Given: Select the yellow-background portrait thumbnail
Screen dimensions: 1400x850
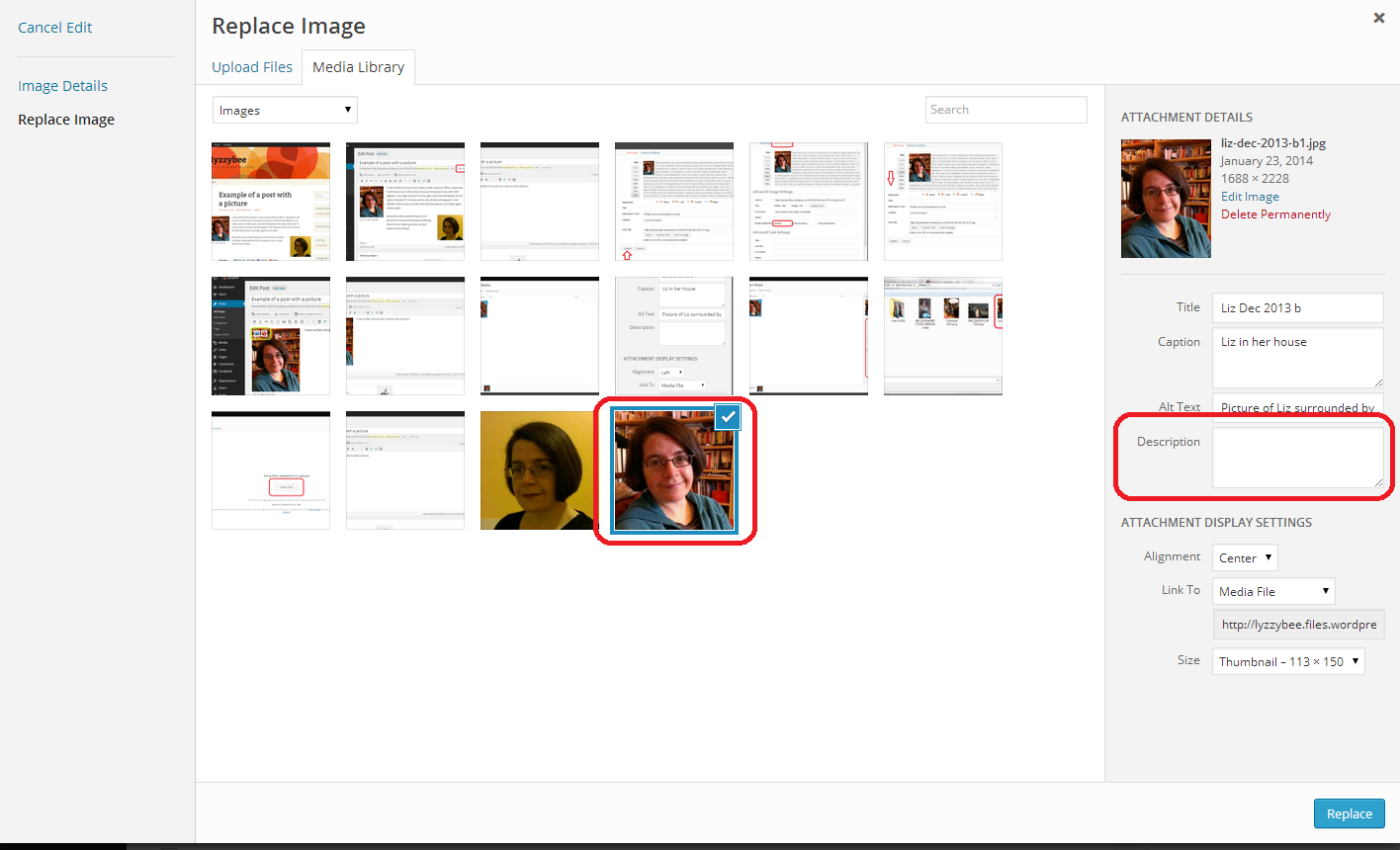Looking at the screenshot, I should click(538, 470).
